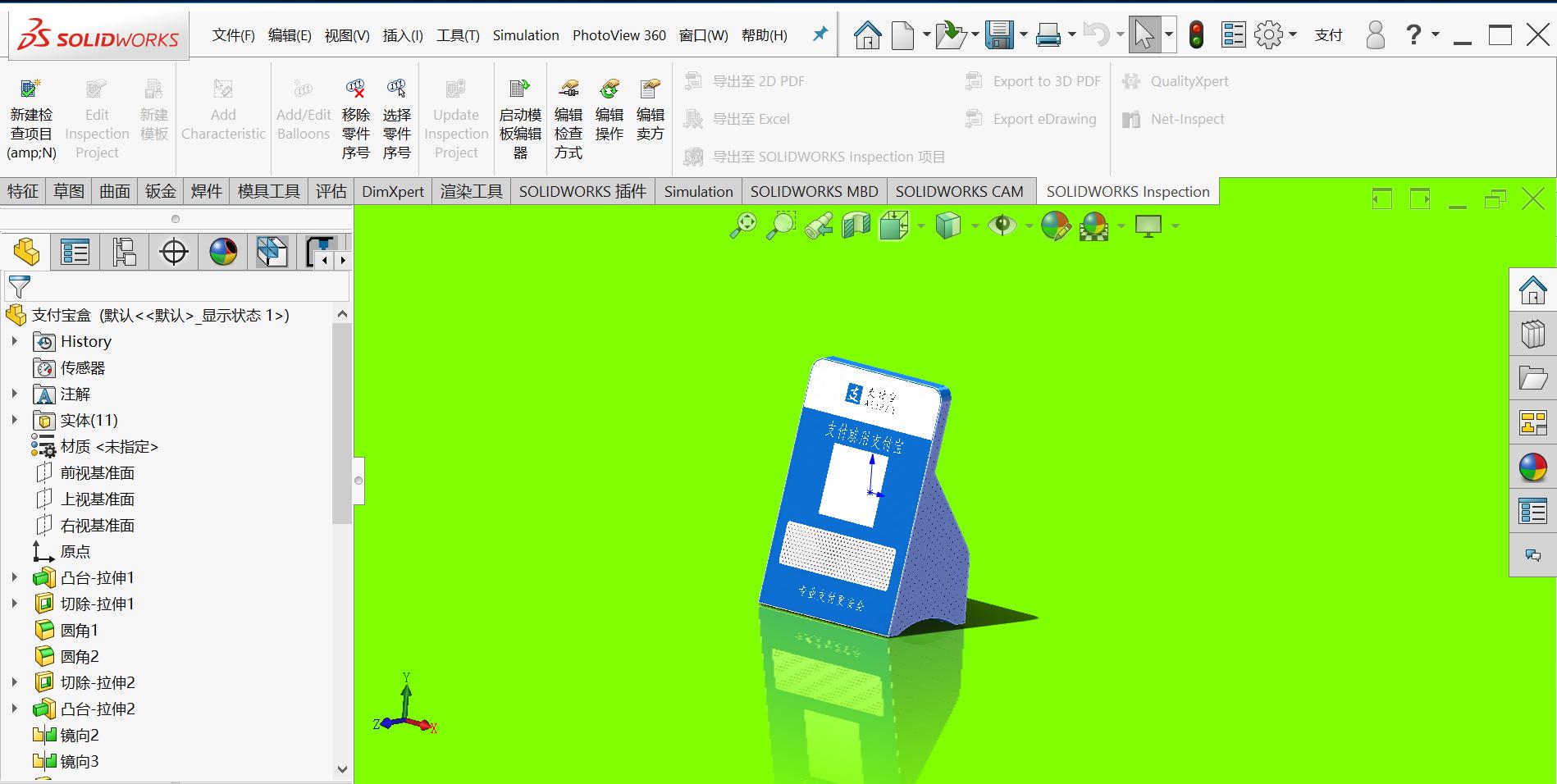
Task: Switch to the 特征 features tab
Action: [23, 191]
